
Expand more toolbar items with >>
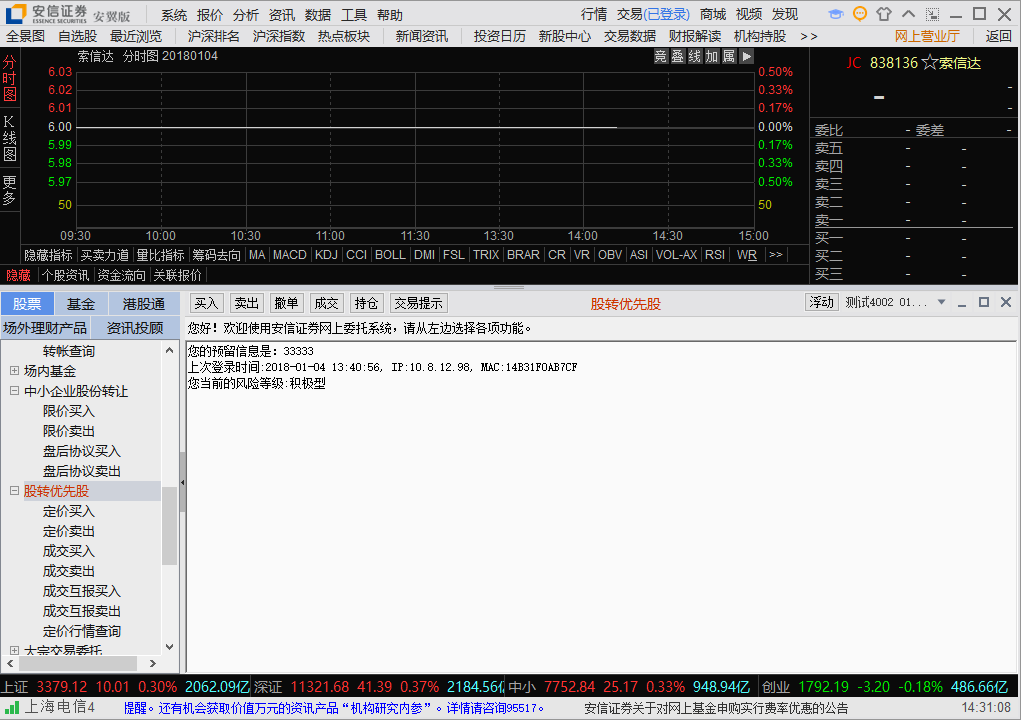point(809,36)
